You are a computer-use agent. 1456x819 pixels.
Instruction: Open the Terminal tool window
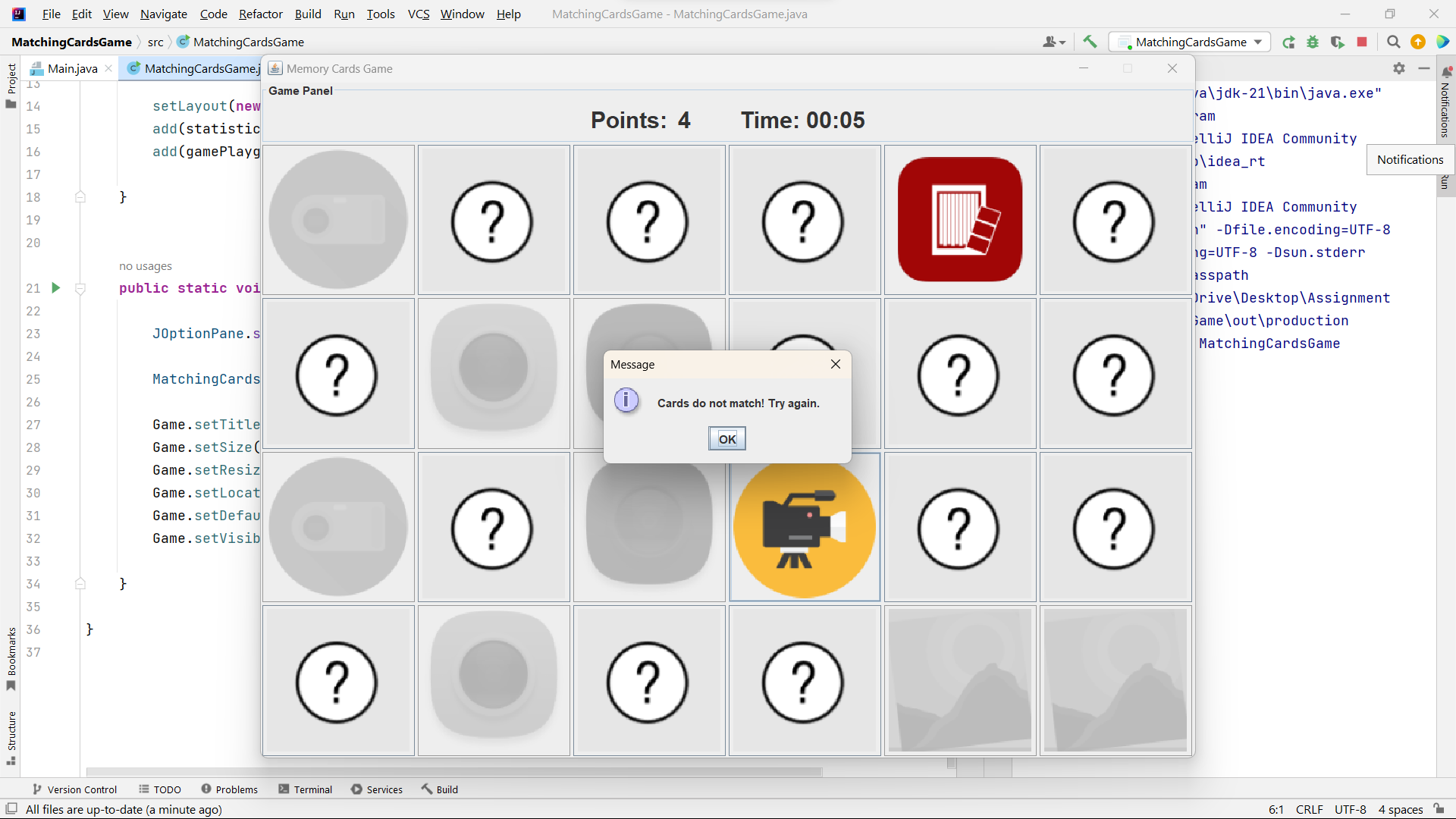[306, 789]
